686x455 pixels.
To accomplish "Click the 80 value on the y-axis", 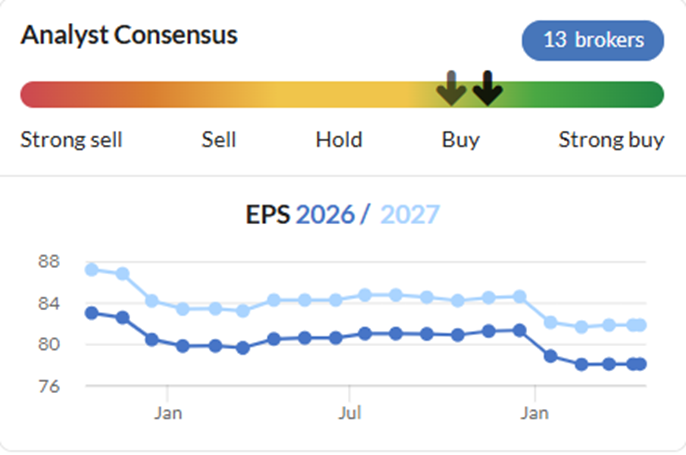I will [x=49, y=345].
